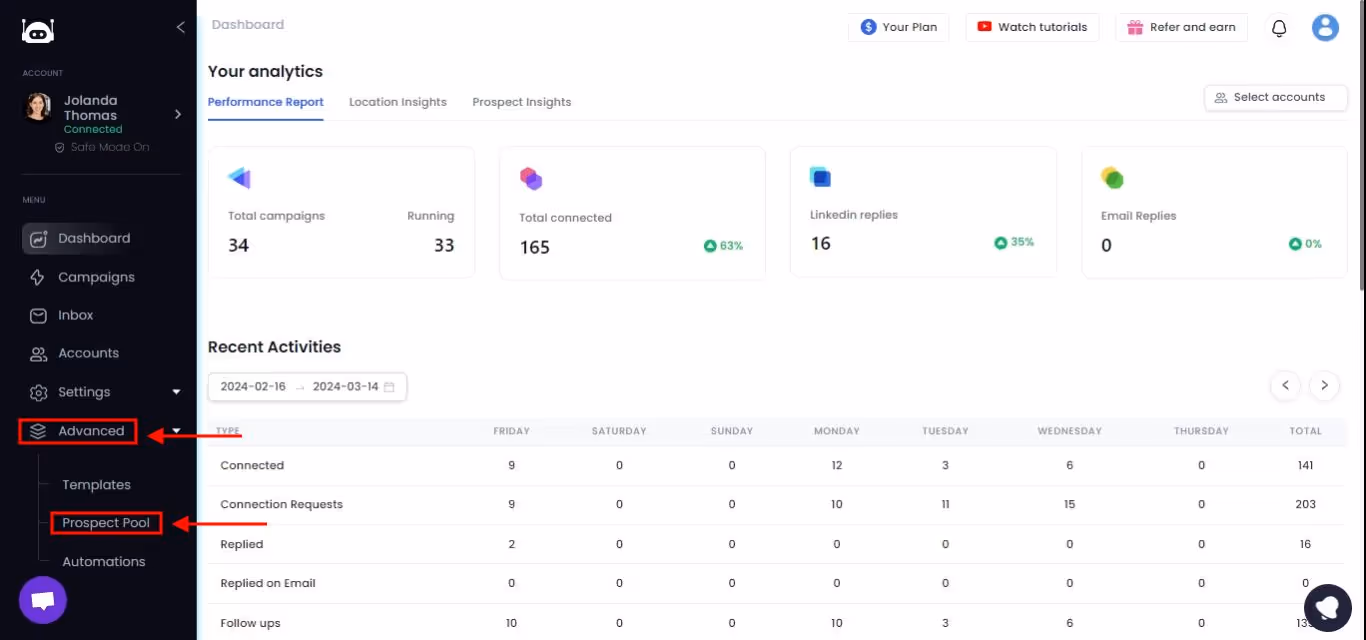Select the Prospect Pool menu item
1366x640 pixels.
105,522
